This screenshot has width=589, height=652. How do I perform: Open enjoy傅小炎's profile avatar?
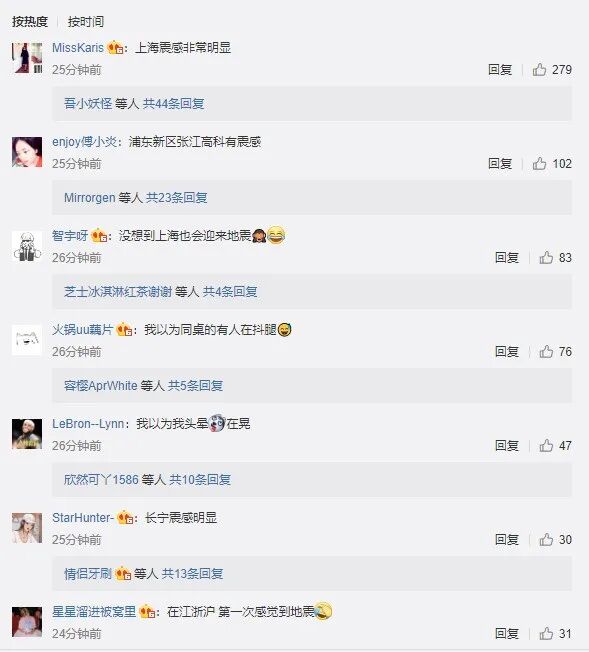click(x=27, y=152)
